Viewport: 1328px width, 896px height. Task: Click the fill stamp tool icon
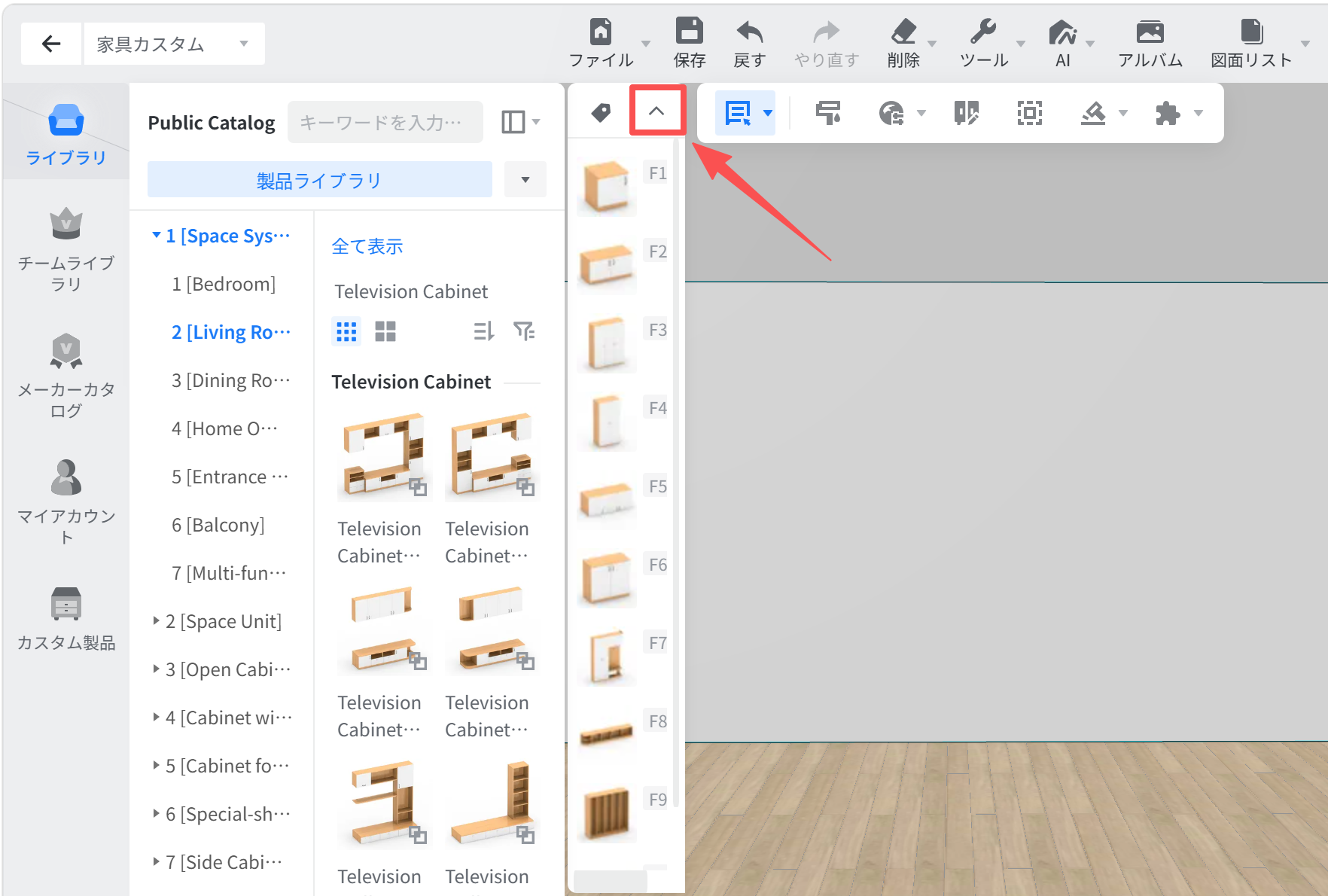pos(1093,113)
